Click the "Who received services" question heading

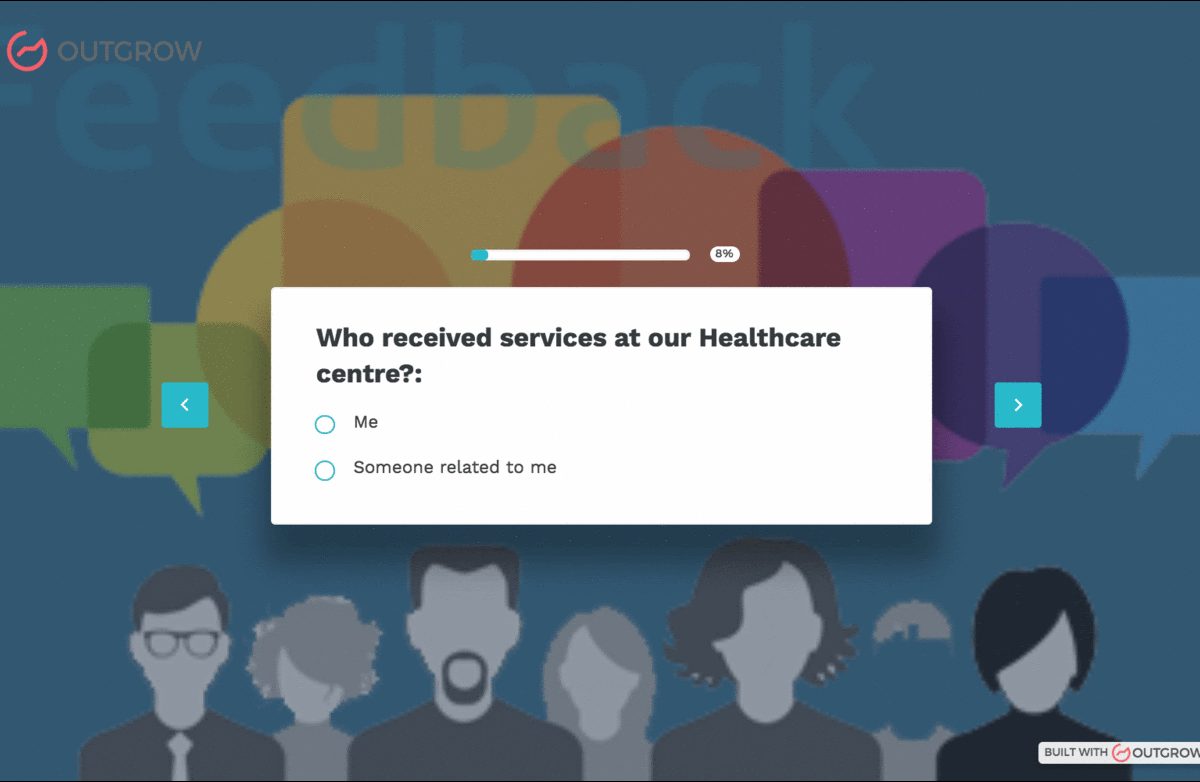578,356
